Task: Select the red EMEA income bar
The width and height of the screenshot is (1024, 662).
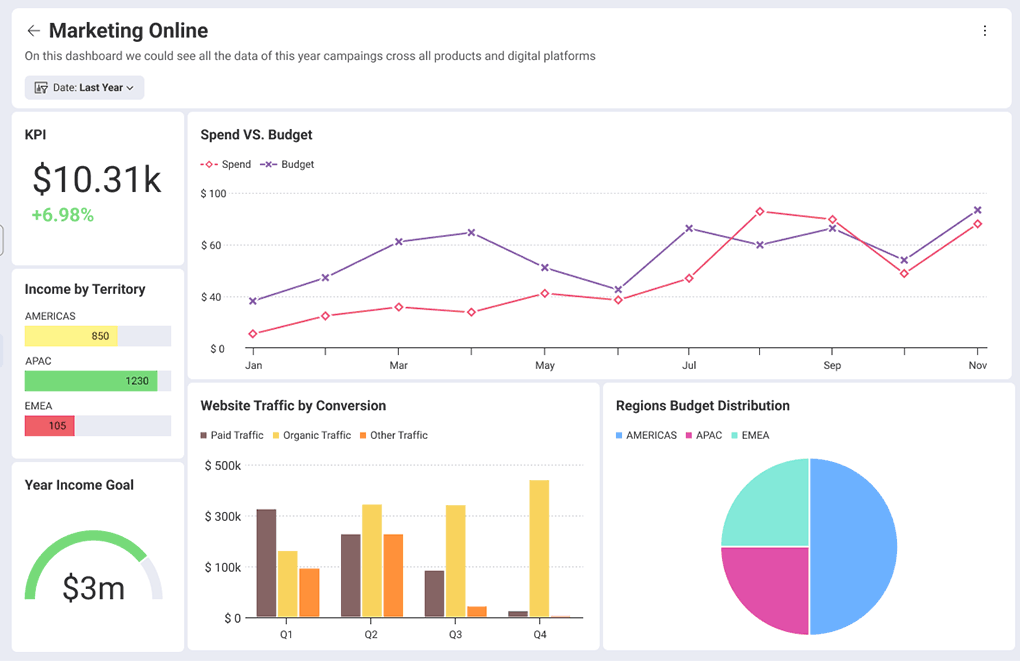Action: (x=50, y=427)
